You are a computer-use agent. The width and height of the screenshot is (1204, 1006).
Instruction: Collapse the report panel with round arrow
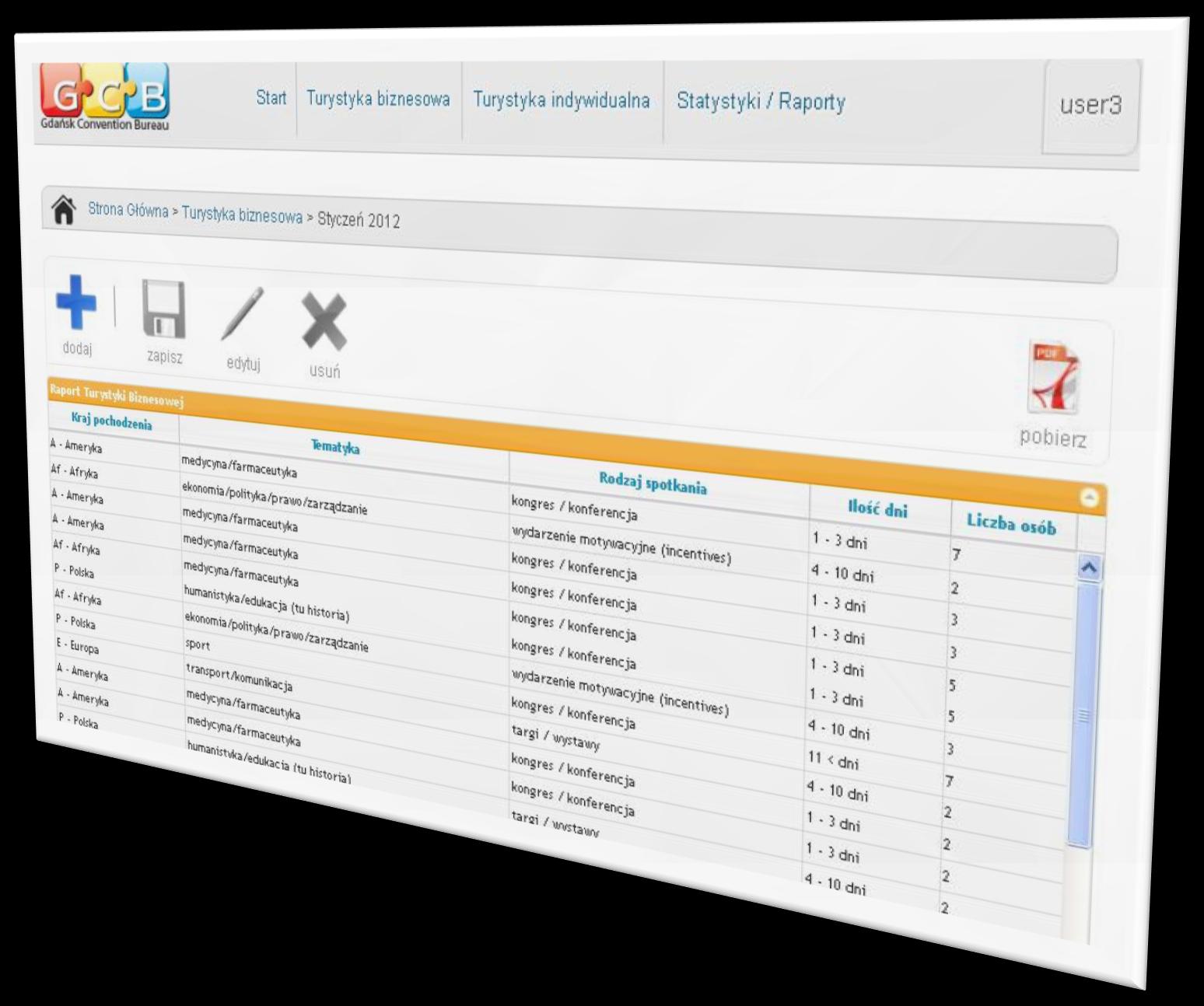[x=1090, y=498]
